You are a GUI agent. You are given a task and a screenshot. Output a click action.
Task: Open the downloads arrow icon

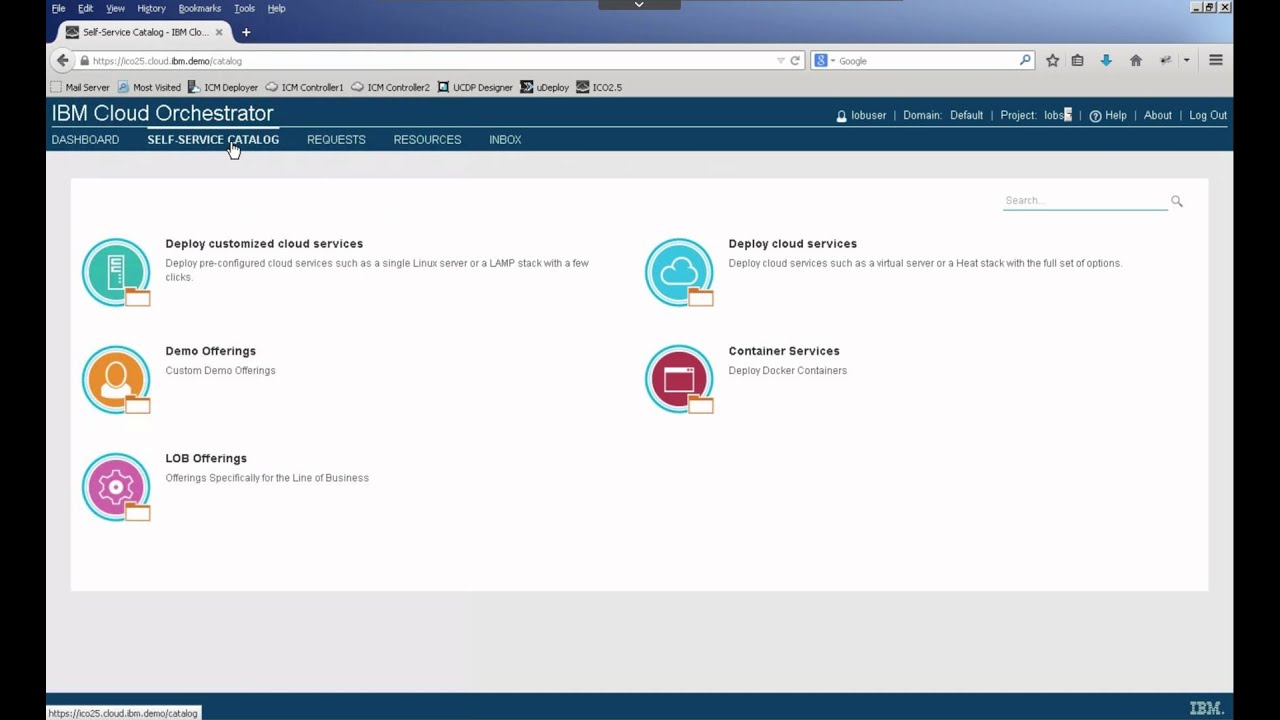point(1106,60)
